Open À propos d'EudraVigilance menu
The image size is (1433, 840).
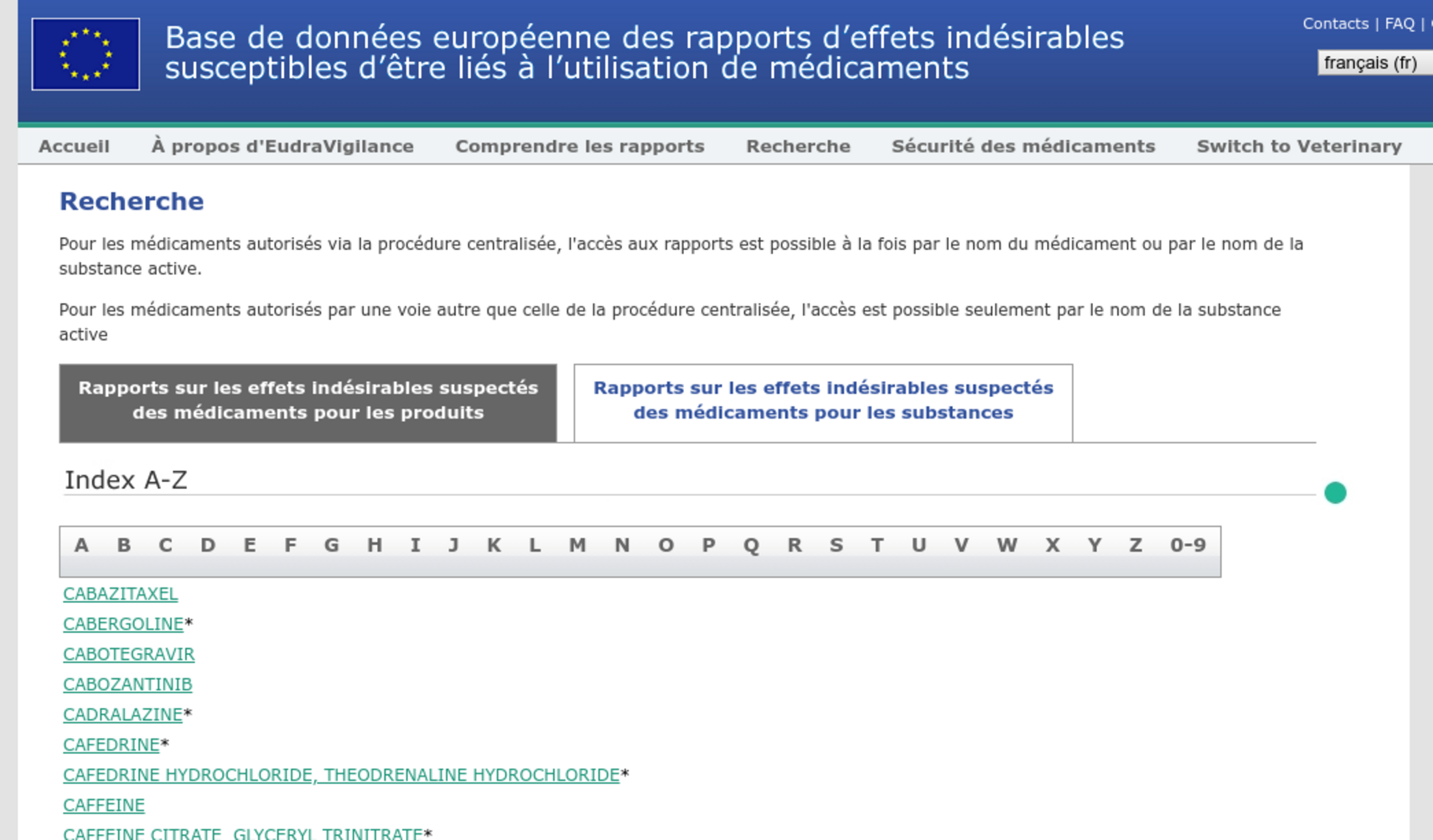283,147
